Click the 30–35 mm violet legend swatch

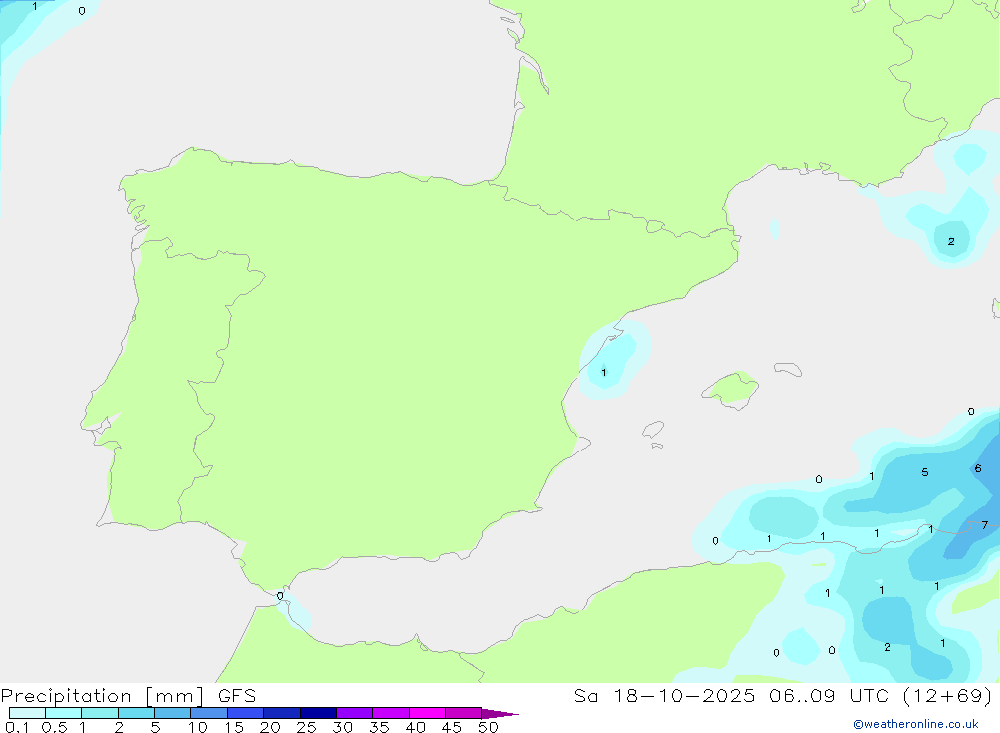pos(355,713)
